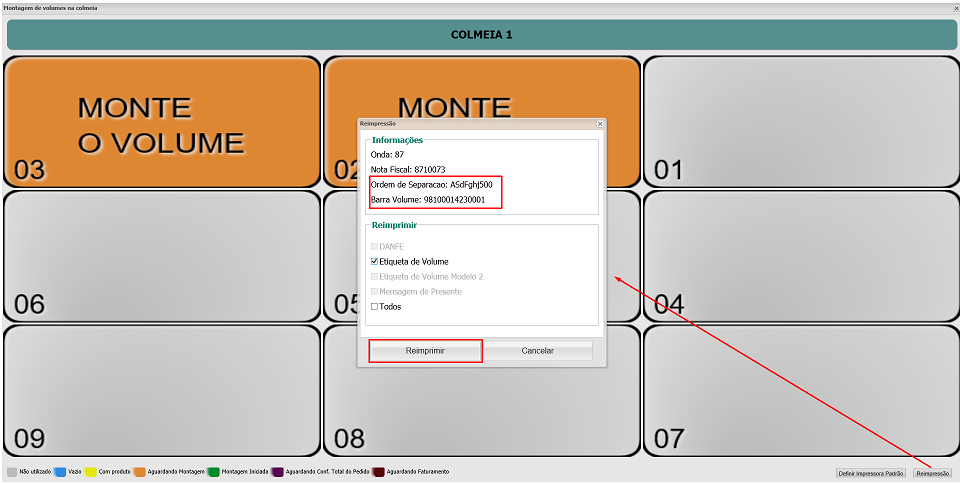This screenshot has width=960, height=484.
Task: Tick the Todos checkbox
Action: [x=374, y=307]
